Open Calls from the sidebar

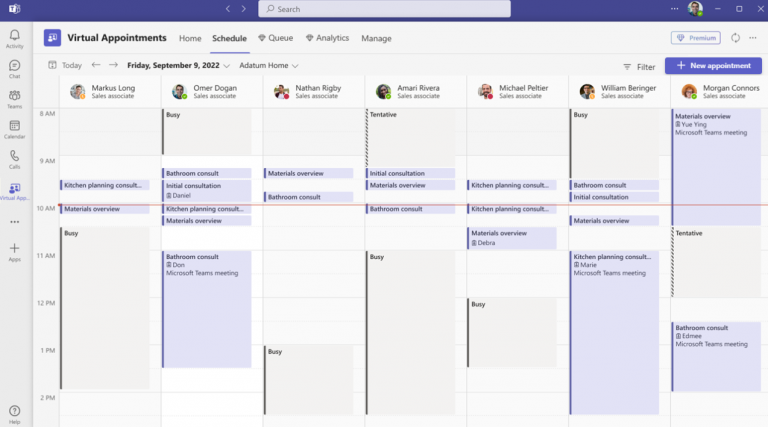15,160
